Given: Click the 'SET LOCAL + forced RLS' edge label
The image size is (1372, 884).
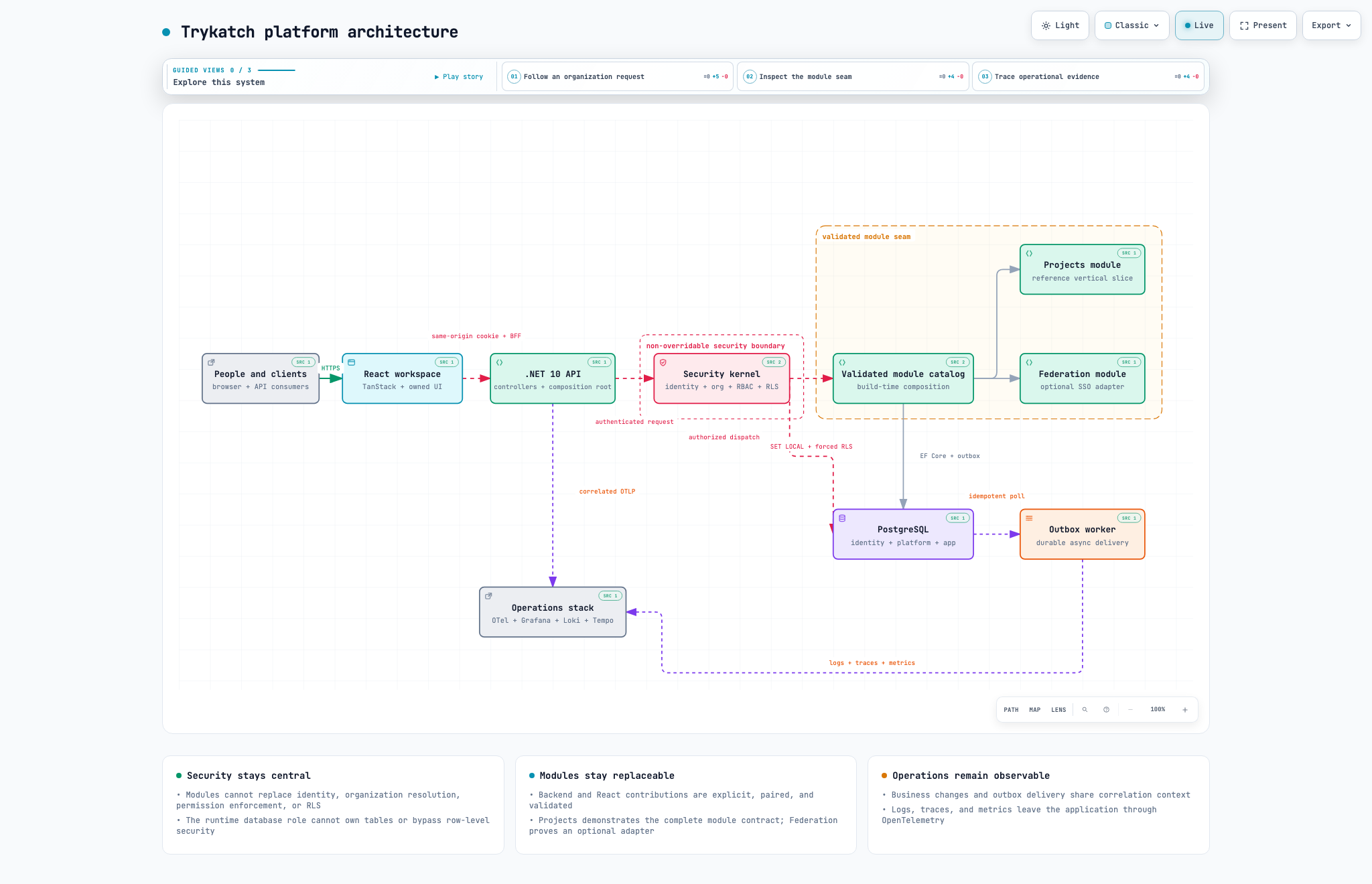Looking at the screenshot, I should [811, 447].
